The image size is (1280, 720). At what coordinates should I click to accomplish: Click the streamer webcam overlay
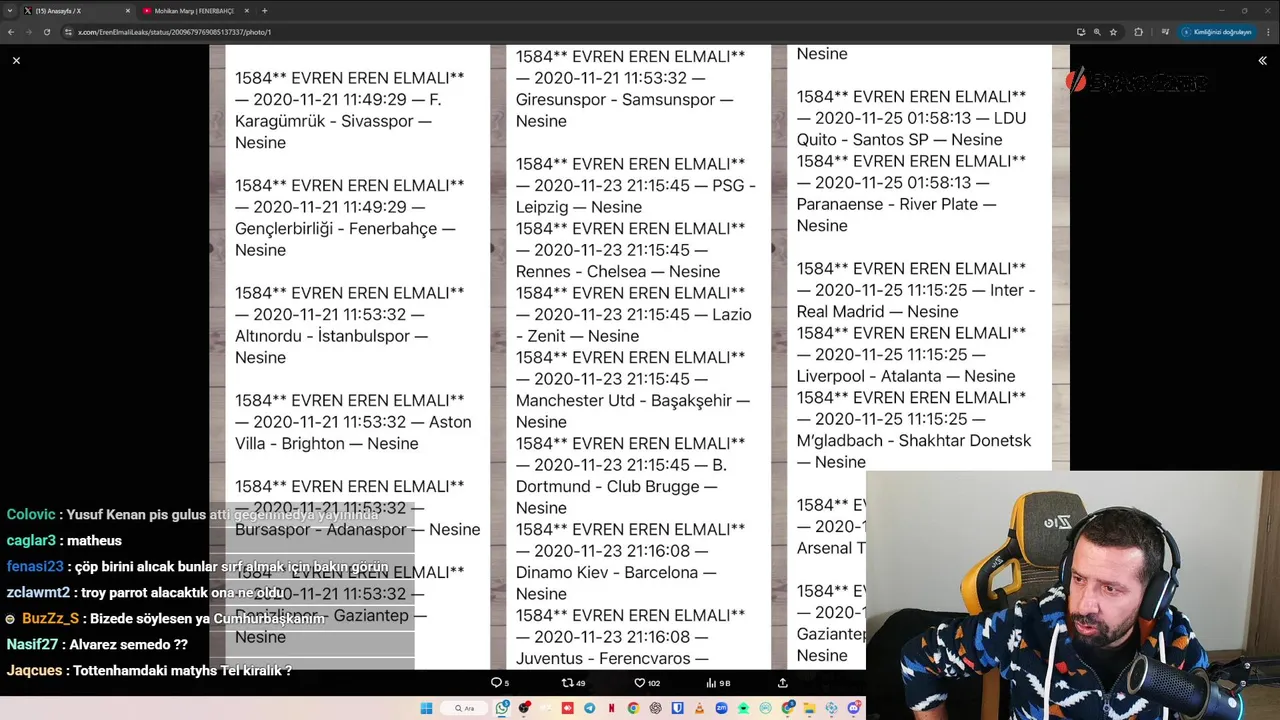pos(1073,595)
